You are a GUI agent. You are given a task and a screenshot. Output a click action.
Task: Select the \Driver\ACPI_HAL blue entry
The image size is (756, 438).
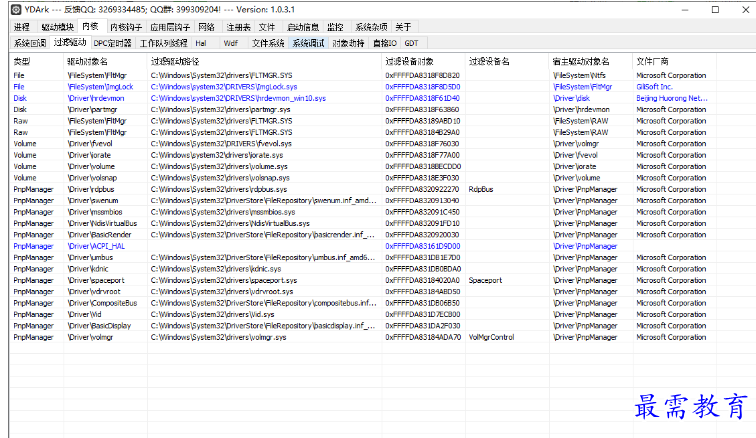click(x=96, y=246)
